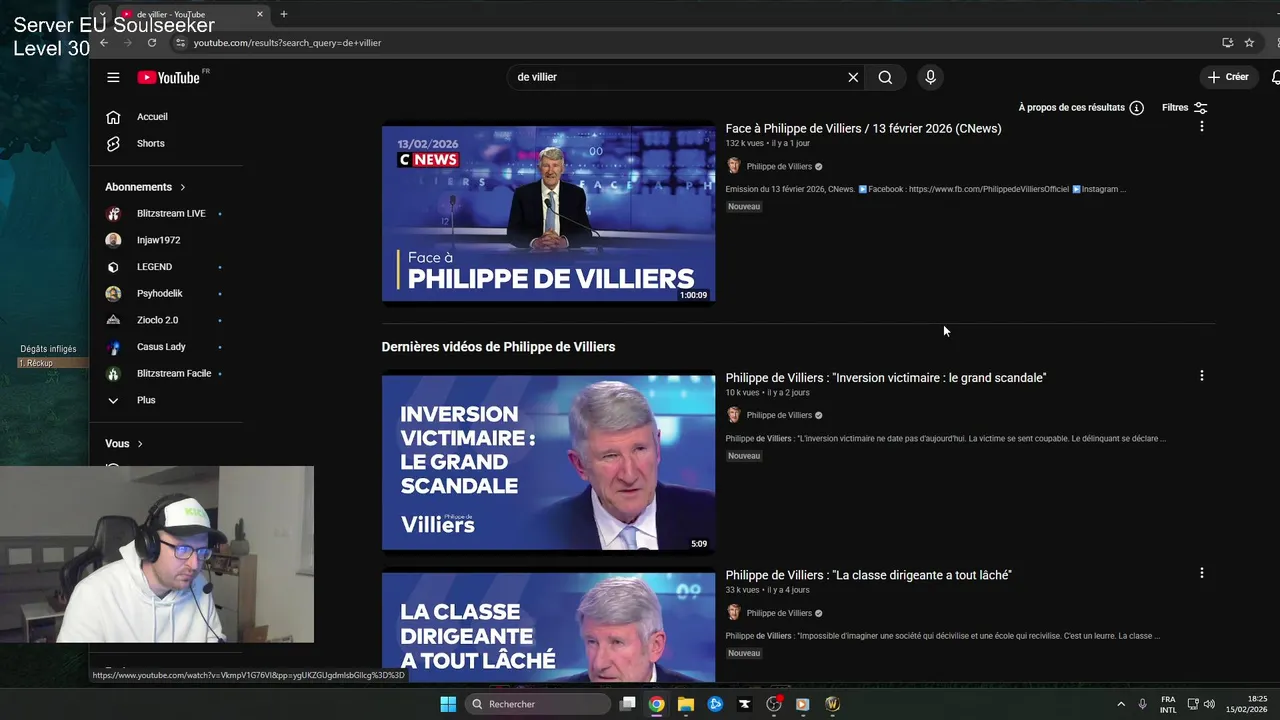
Task: Start voice search with the microphone
Action: pyautogui.click(x=930, y=77)
